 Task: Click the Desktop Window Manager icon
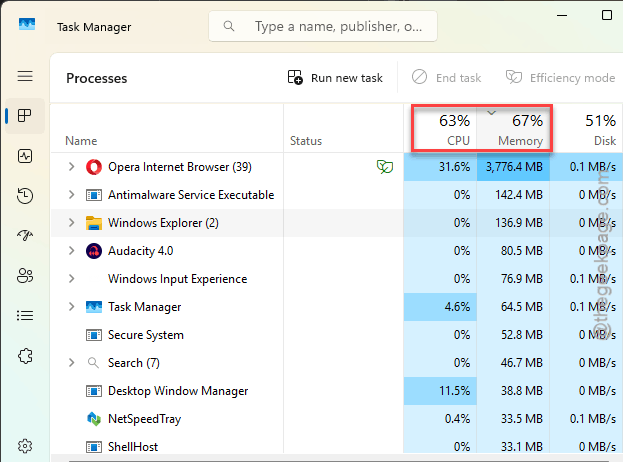click(94, 391)
